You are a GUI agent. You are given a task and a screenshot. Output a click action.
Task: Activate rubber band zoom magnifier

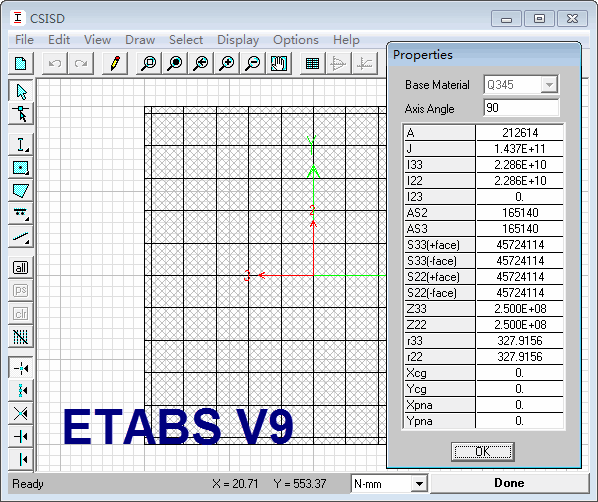click(149, 63)
